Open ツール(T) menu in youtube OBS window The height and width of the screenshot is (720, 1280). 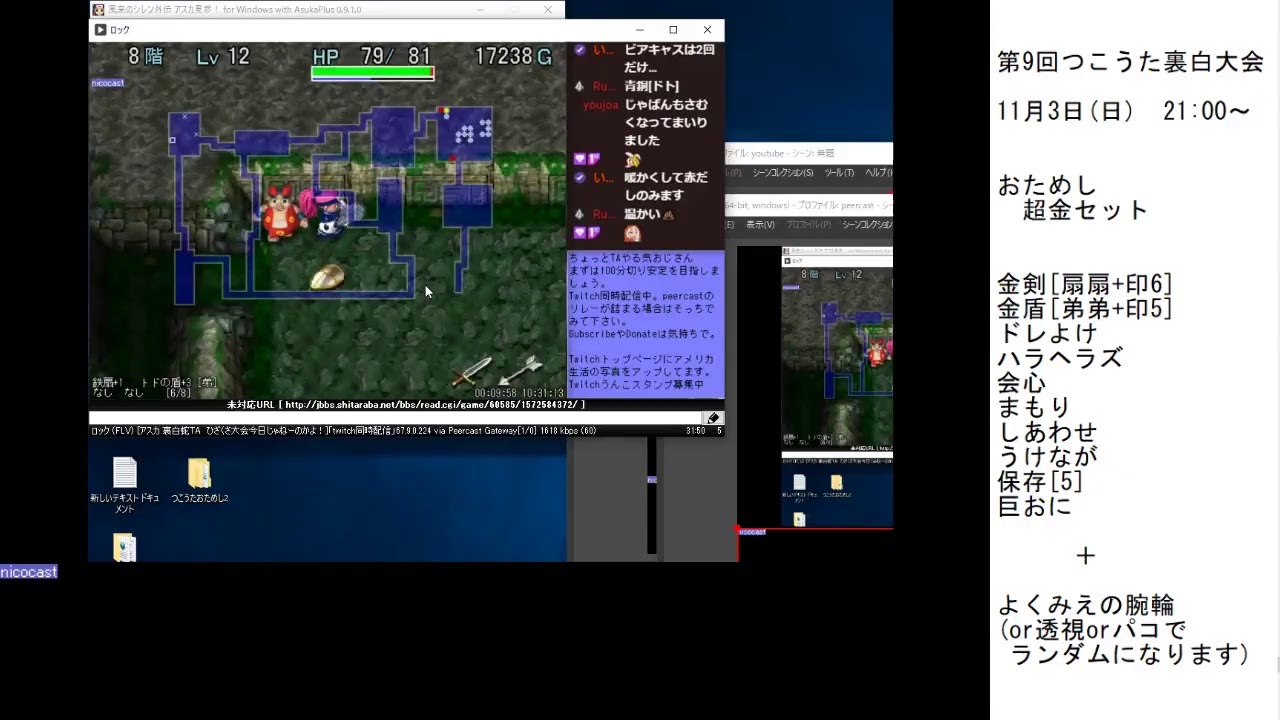pos(839,173)
